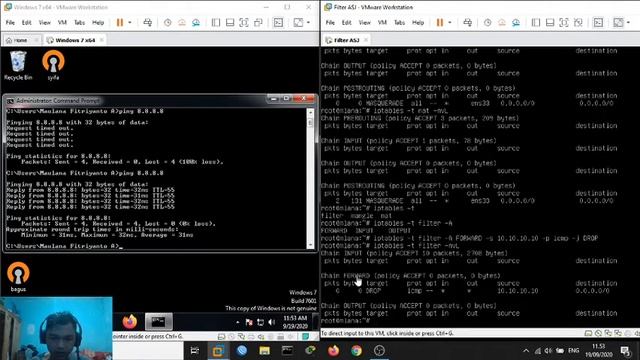Click stretch guest icon in Windows 7 x64 window
Screen dimensions: 640x360
click(x=299, y=22)
